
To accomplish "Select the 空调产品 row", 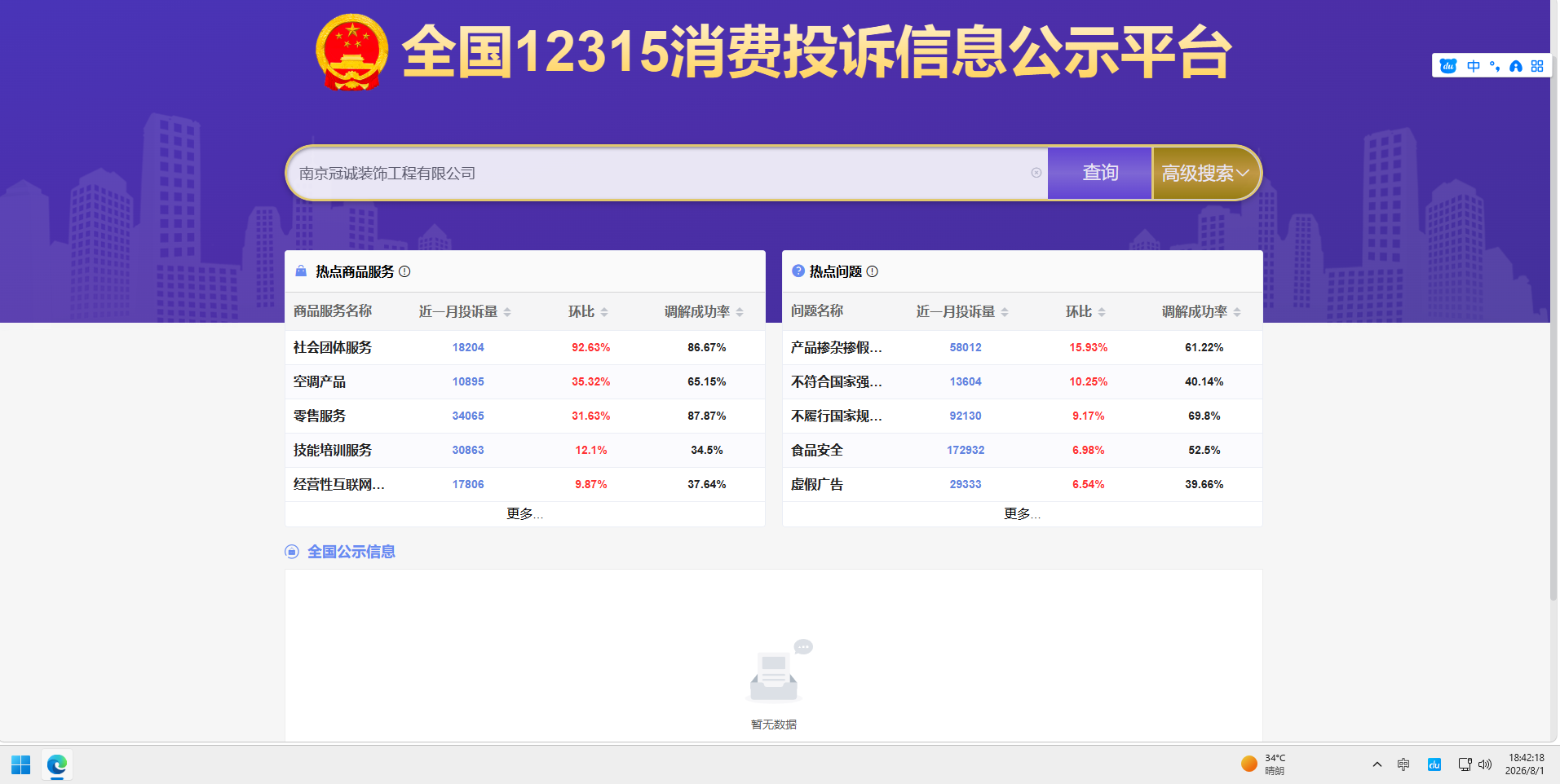I will [x=525, y=381].
